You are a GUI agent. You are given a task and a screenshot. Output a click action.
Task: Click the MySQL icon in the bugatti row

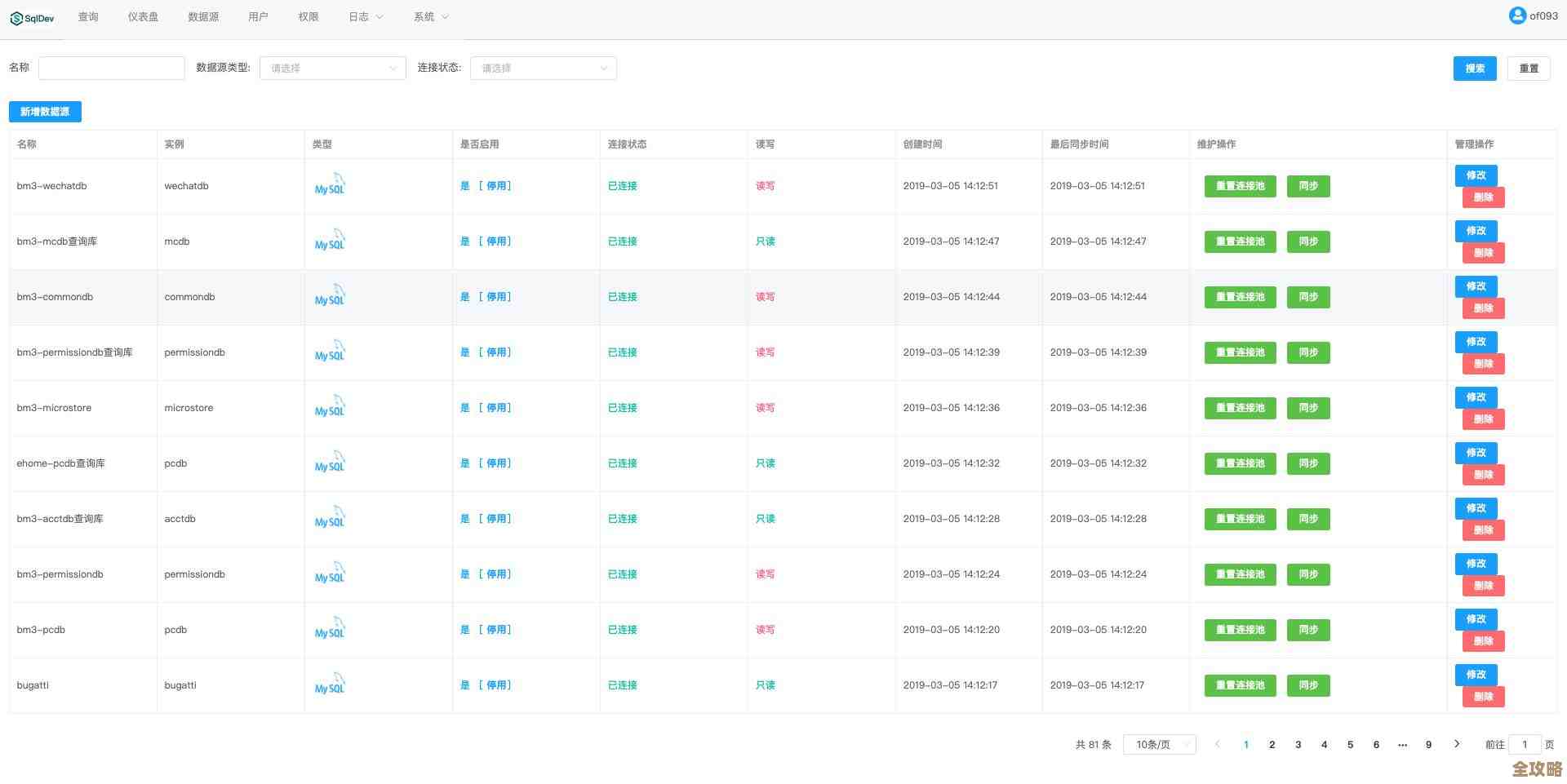click(329, 685)
